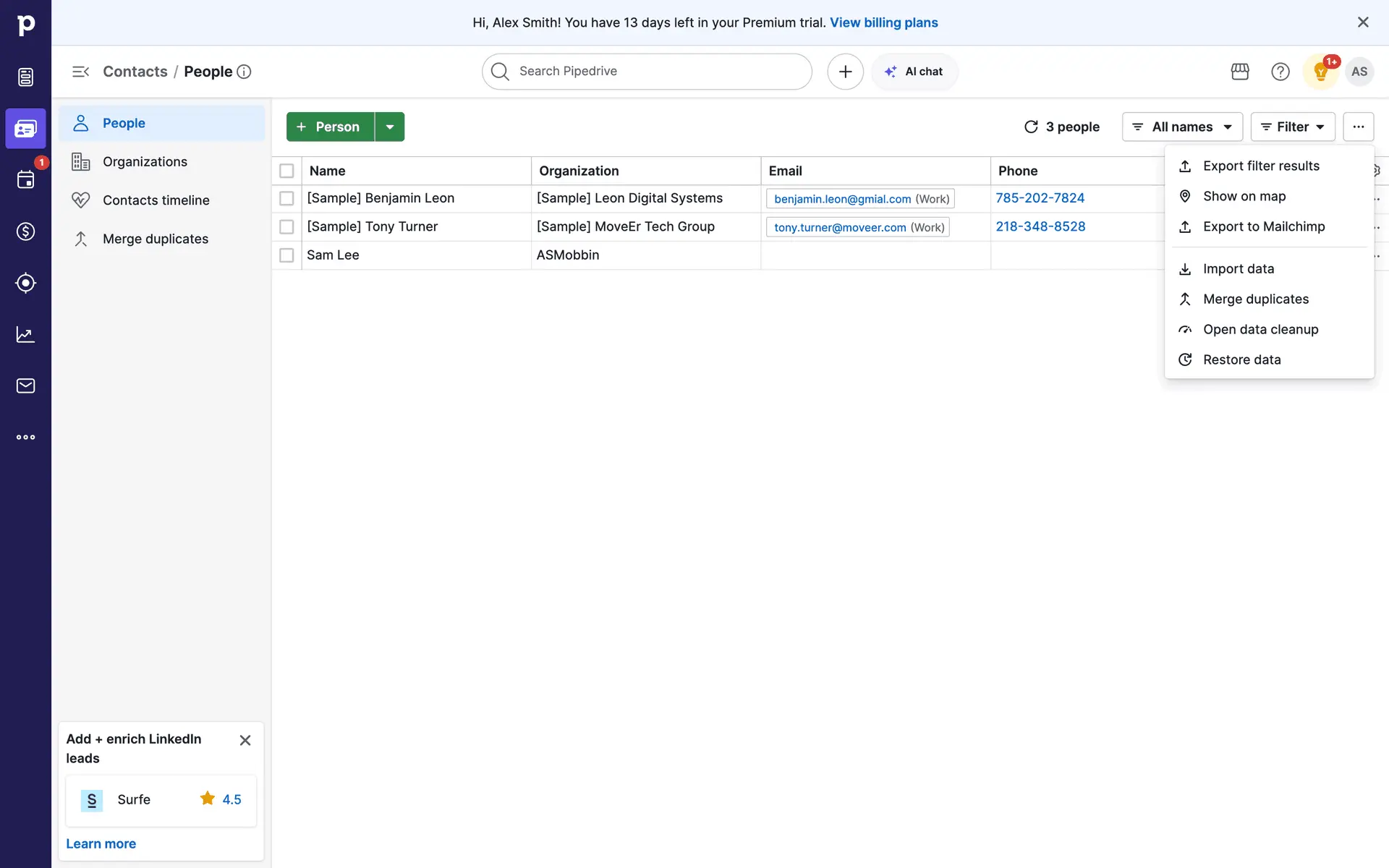
Task: Select the checkbox for Benjamin Leon row
Action: coord(286,198)
